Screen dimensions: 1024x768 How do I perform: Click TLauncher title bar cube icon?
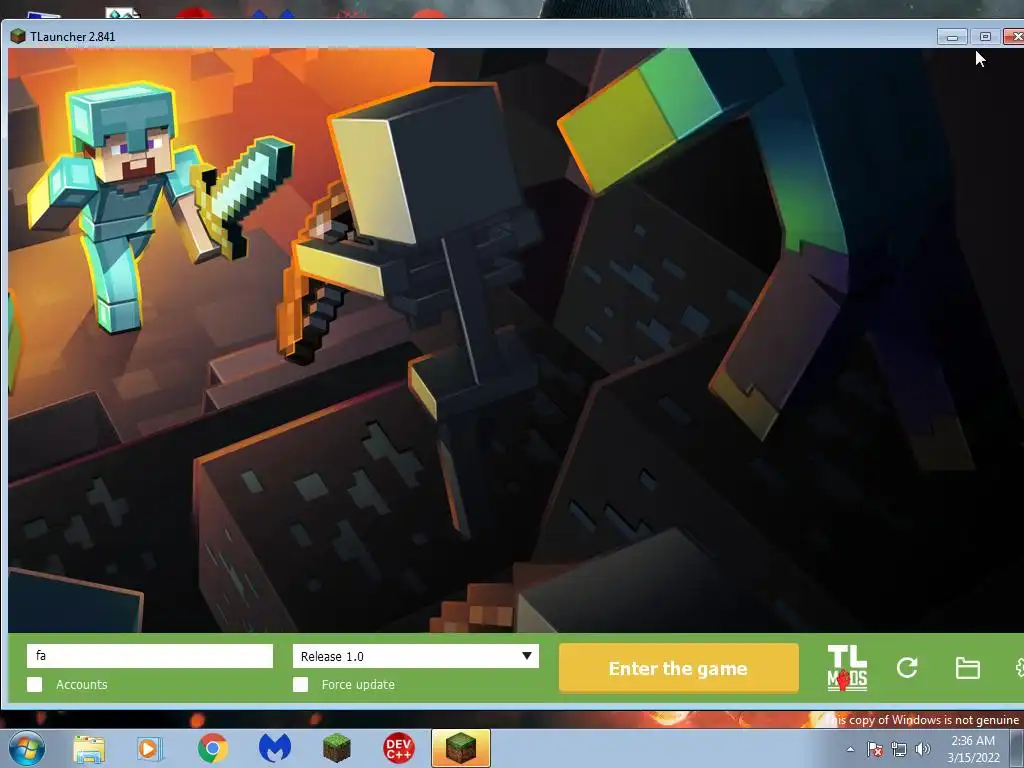(18, 37)
